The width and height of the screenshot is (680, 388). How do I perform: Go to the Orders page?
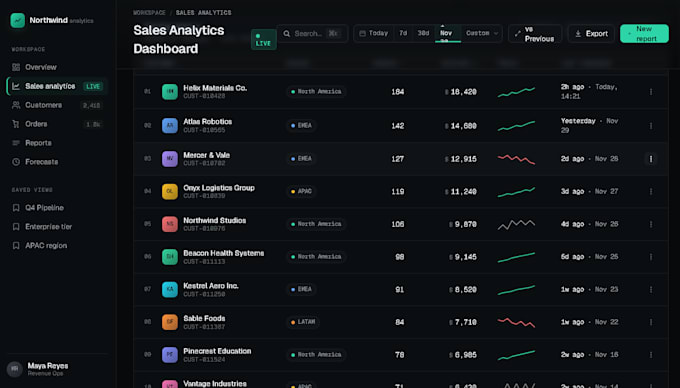point(57,124)
